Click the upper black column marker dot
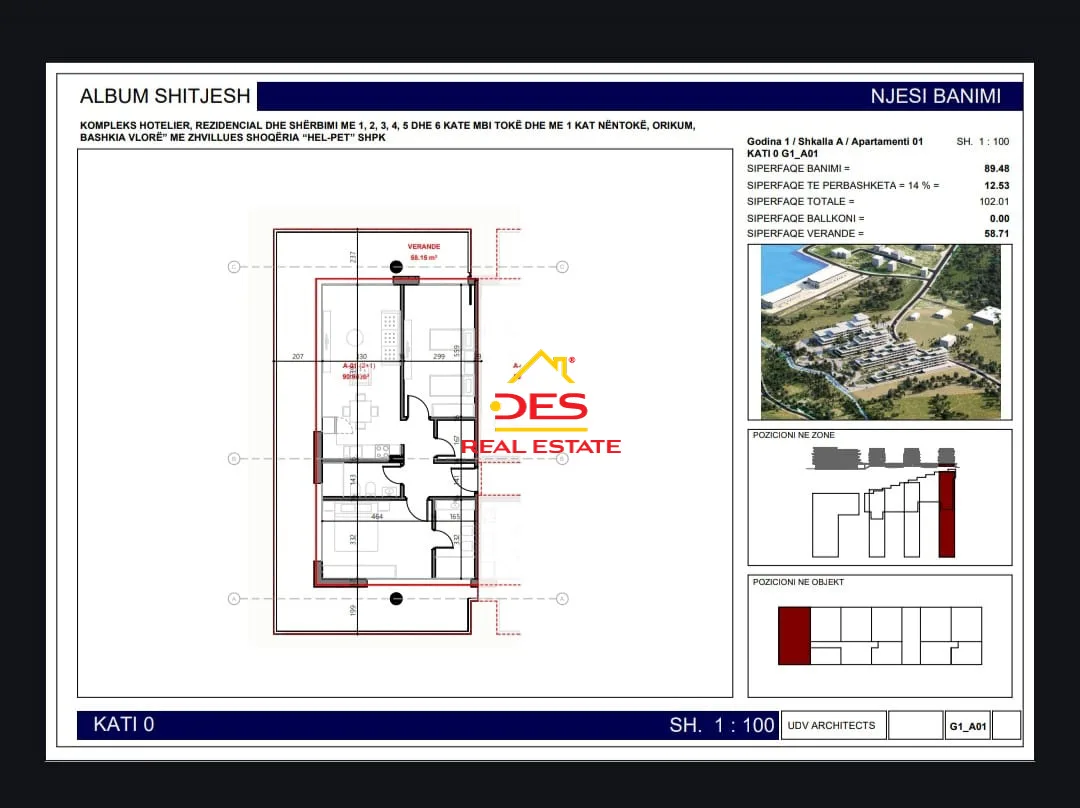The height and width of the screenshot is (808, 1080). pyautogui.click(x=396, y=267)
